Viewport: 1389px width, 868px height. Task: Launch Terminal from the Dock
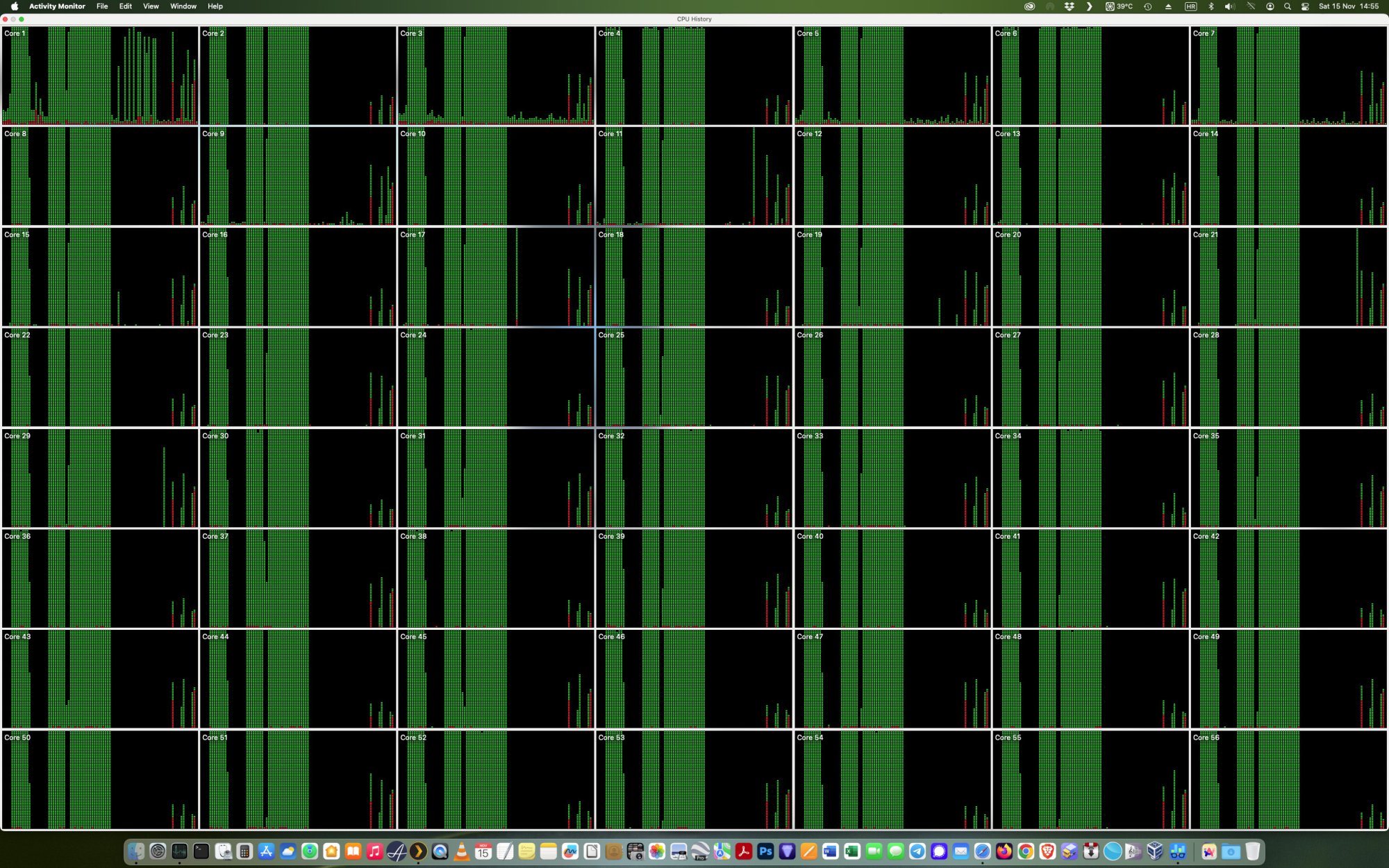pos(201,851)
